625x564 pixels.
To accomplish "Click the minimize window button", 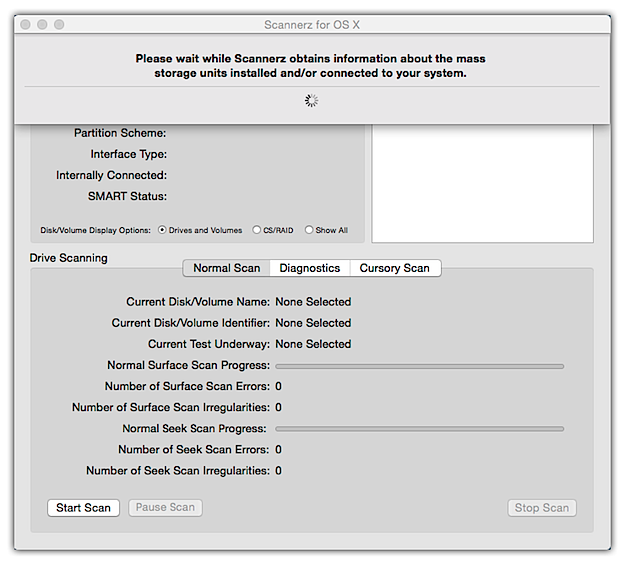I will 42,25.
